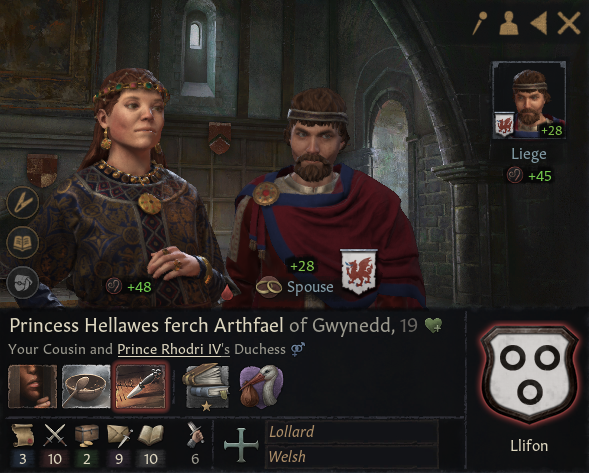The image size is (589, 473).
Task: Click the mask secrets icon
Action: coord(23,282)
